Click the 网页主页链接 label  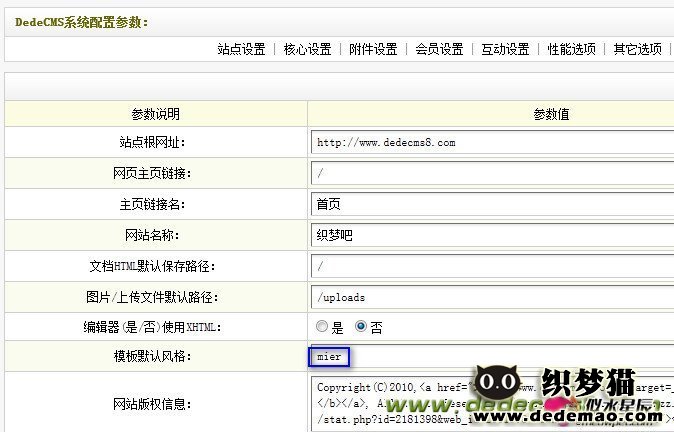[x=152, y=173]
